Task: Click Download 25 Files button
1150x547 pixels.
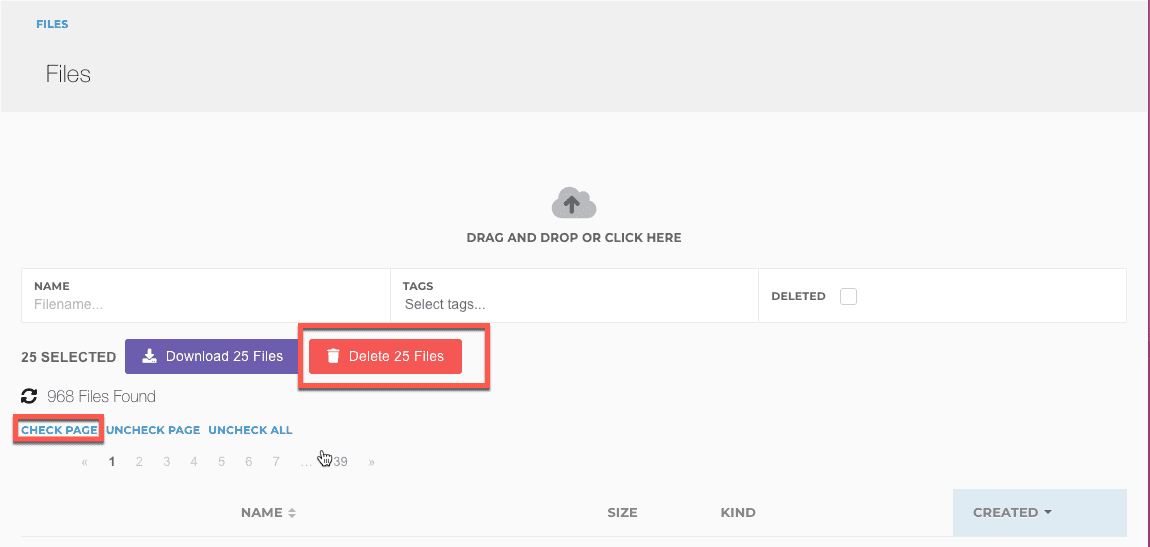Action: coord(212,356)
